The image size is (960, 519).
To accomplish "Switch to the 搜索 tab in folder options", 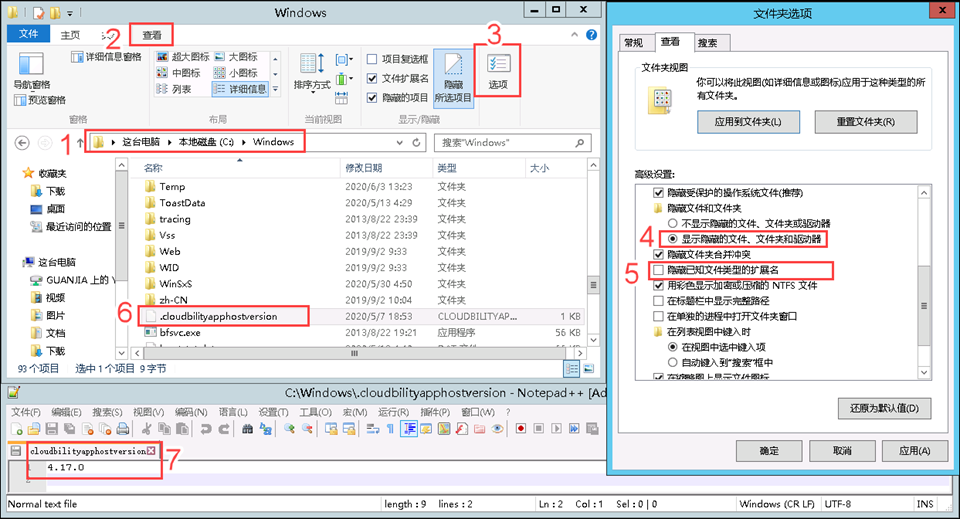I will coord(707,42).
